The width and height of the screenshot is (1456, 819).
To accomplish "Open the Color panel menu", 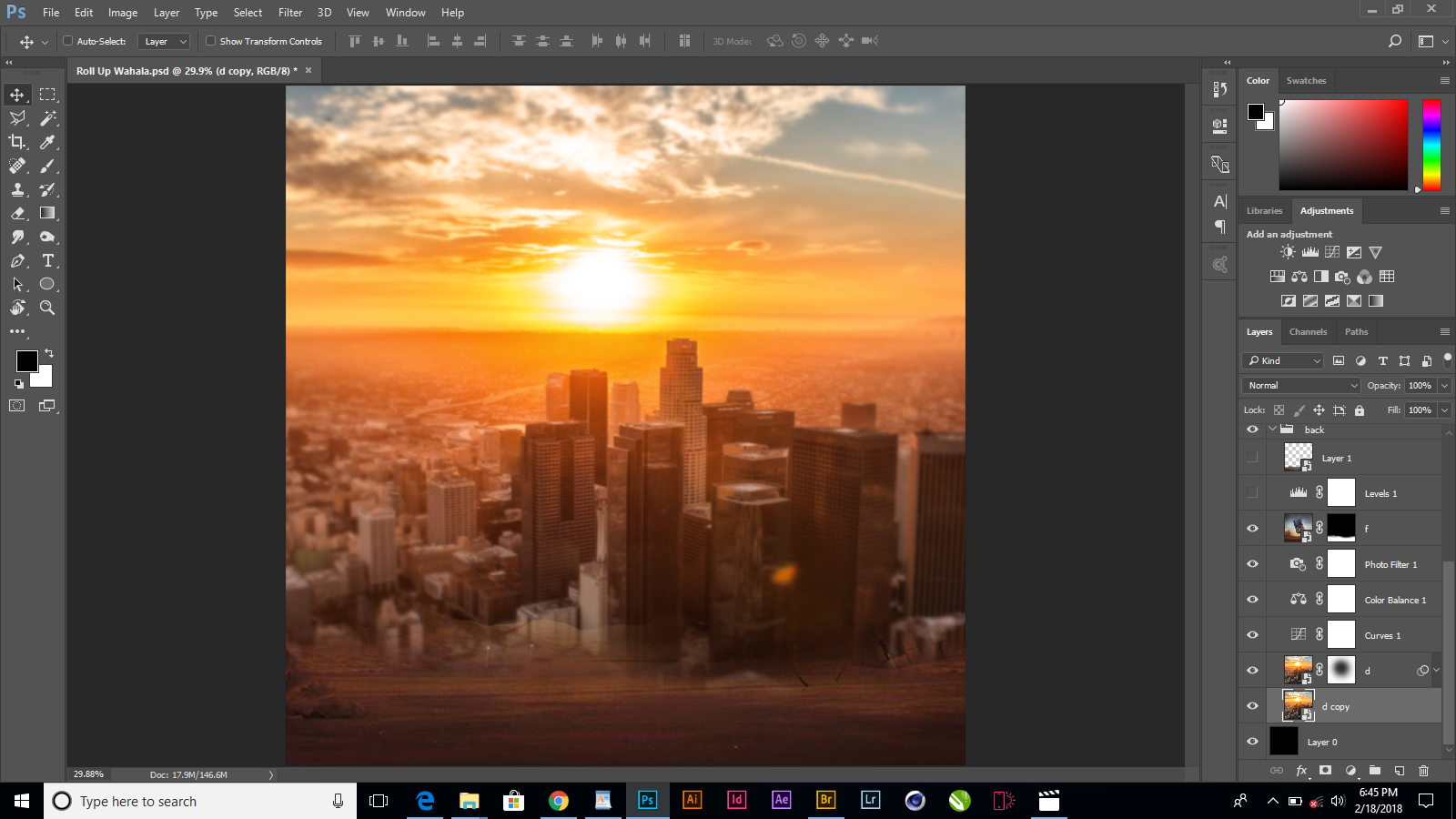I will (1444, 81).
